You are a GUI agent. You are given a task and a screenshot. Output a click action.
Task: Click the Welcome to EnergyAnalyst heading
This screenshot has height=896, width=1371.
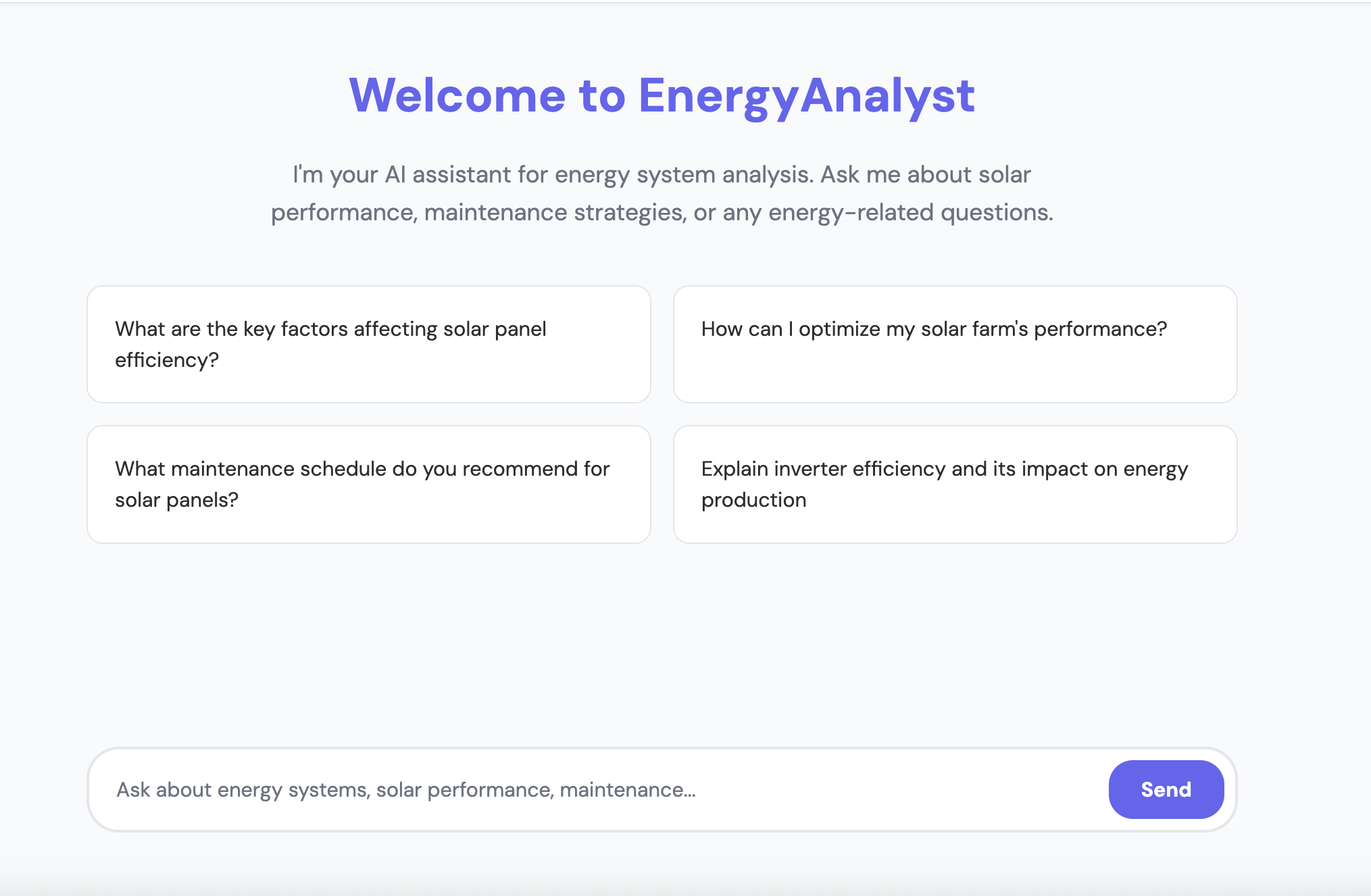pos(662,95)
